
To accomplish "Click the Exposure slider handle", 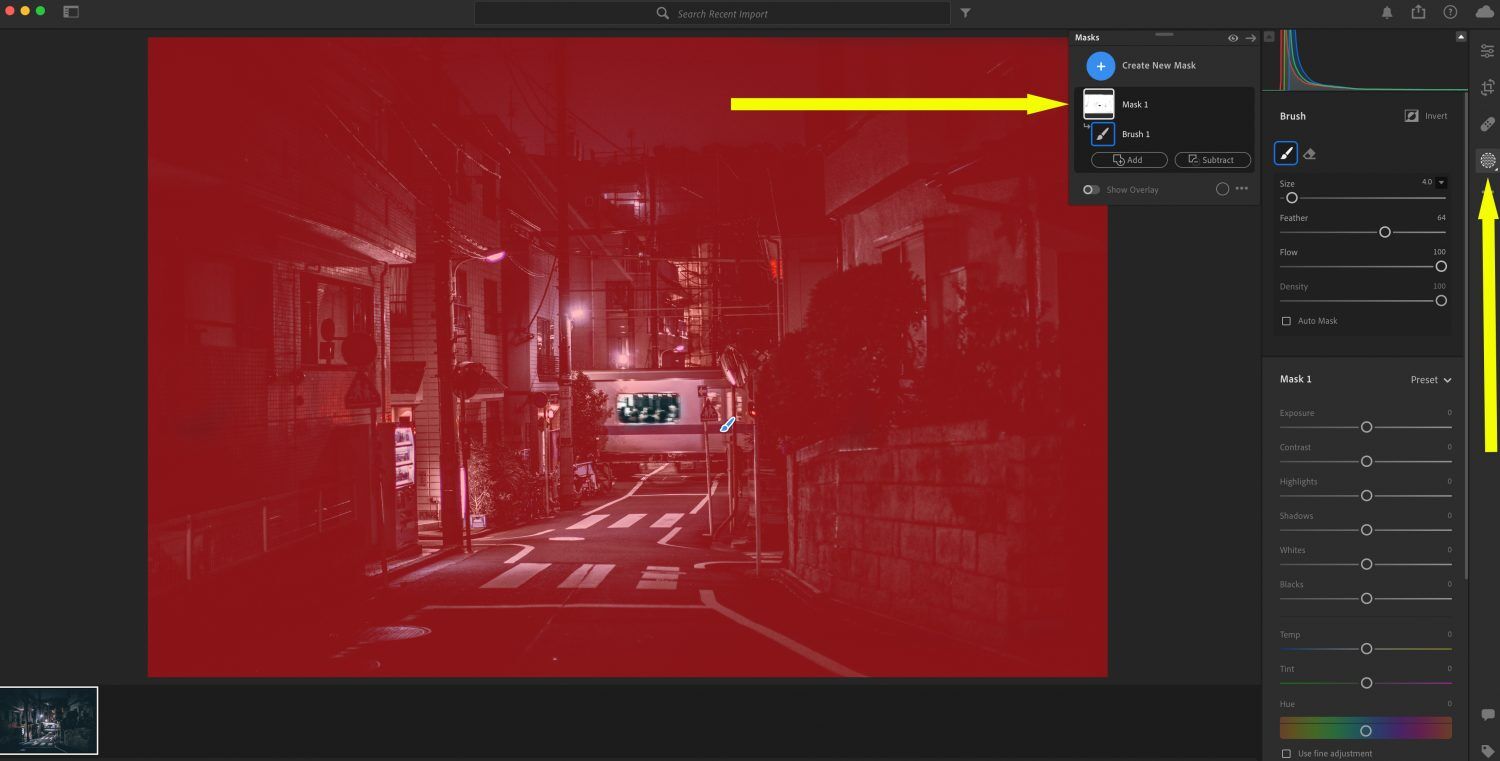I will tap(1366, 427).
